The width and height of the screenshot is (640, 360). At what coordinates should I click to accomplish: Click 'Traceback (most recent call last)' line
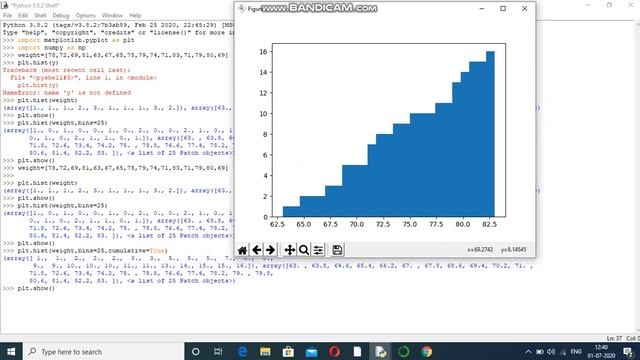point(67,70)
